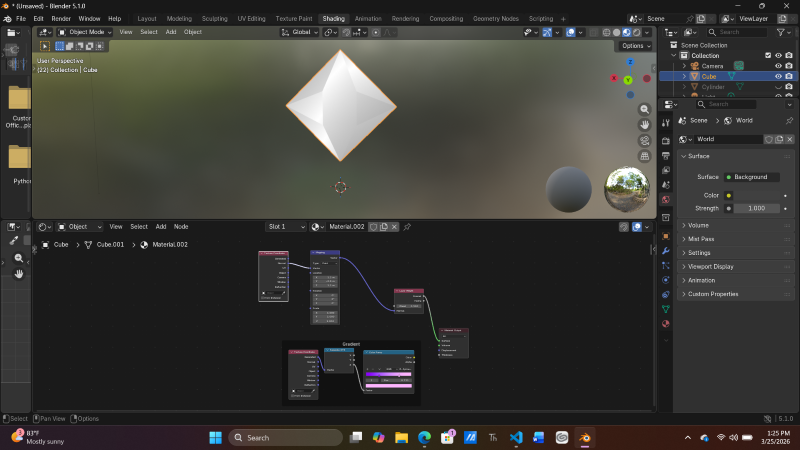Pin the node editor material

point(407,227)
